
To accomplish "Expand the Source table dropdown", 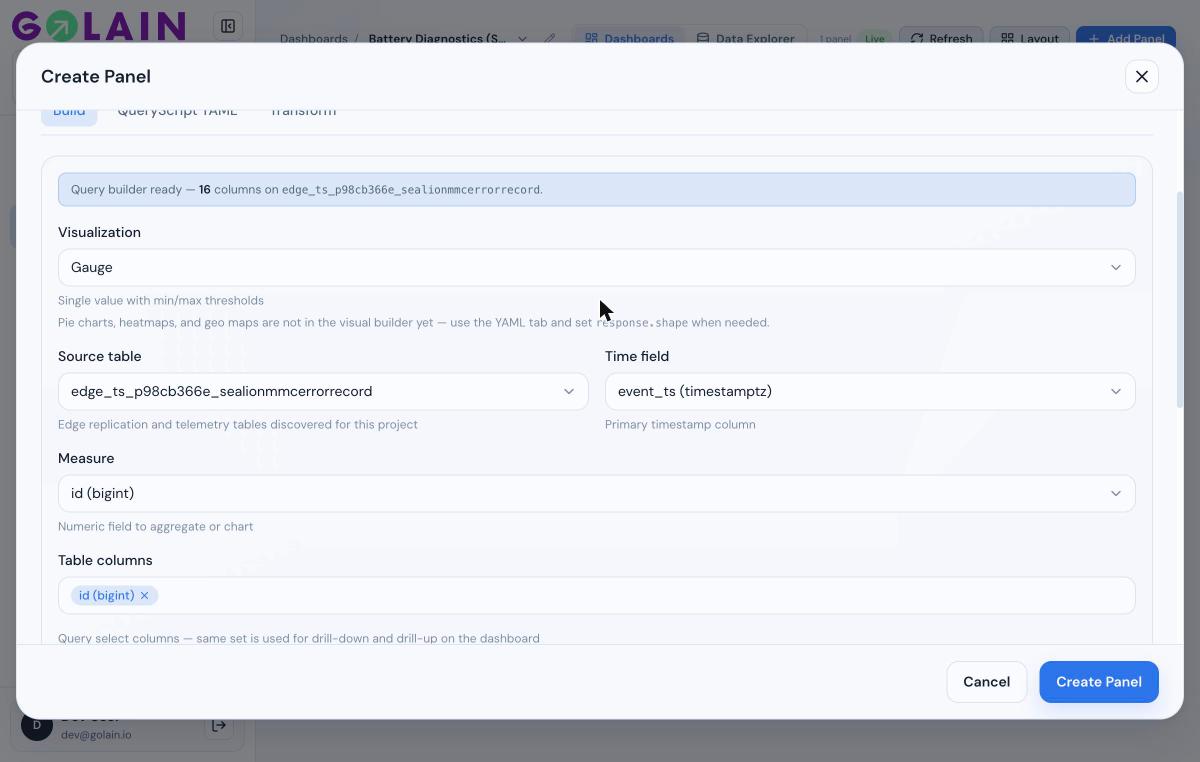I will coord(323,391).
